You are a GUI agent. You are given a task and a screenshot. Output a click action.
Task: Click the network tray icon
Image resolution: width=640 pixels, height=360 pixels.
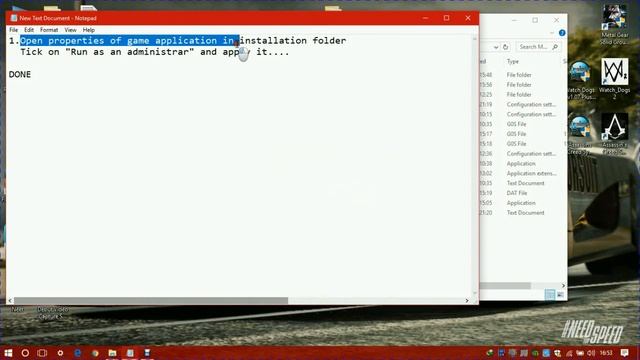tap(569, 353)
